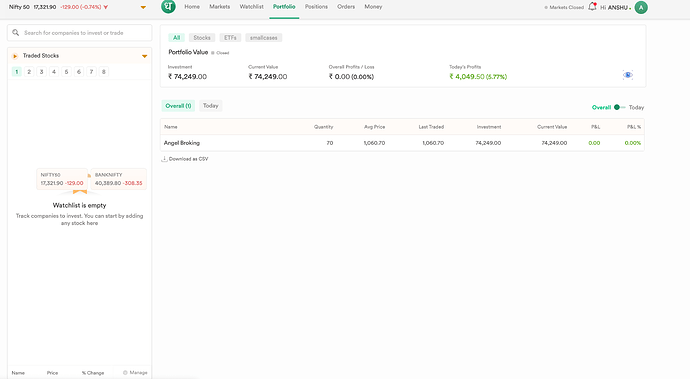Image resolution: width=690 pixels, height=379 pixels.
Task: Open the Angel Broking holding row
Action: (402, 143)
